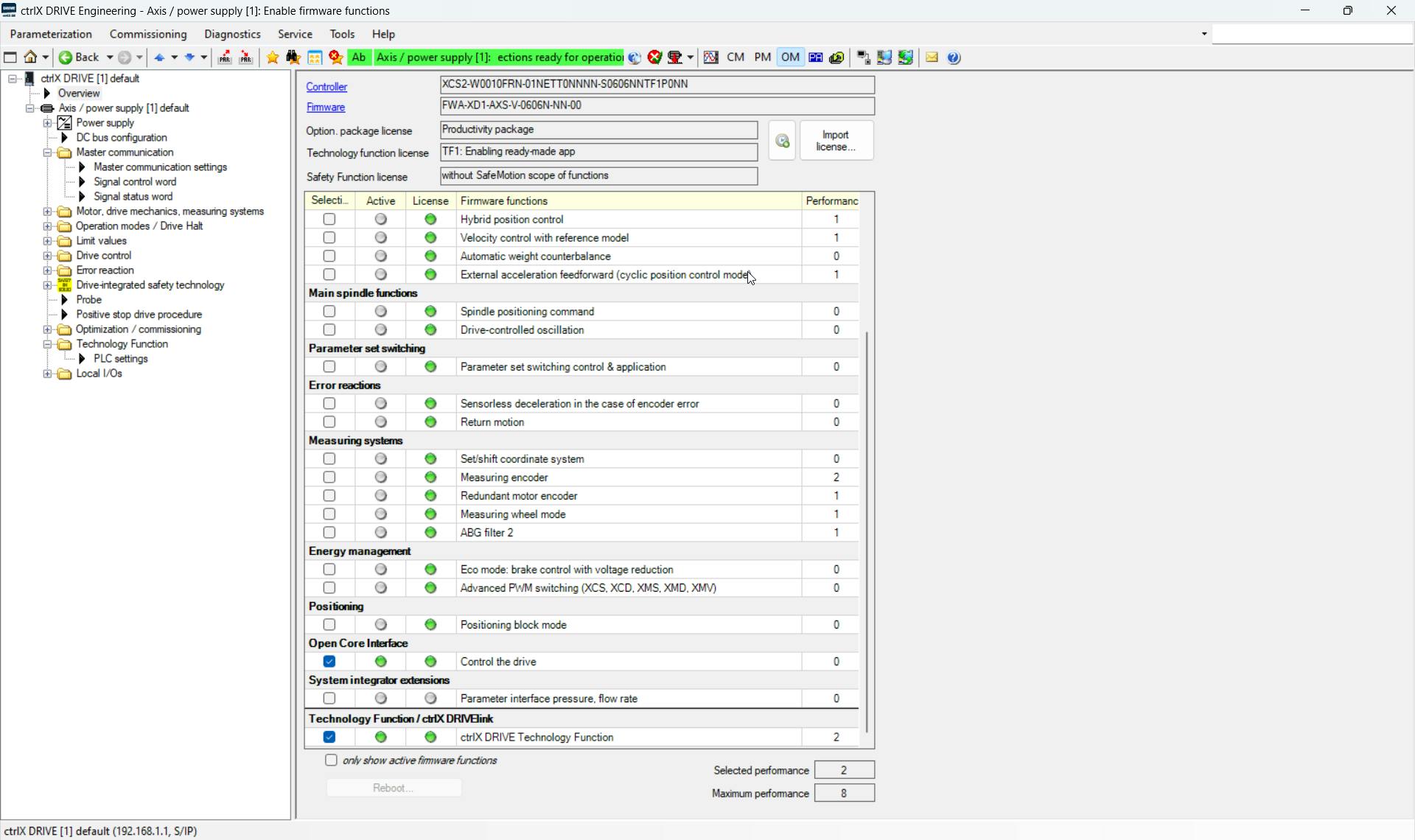1415x840 pixels.
Task: Click the yellow star favorites icon
Action: pyautogui.click(x=273, y=57)
